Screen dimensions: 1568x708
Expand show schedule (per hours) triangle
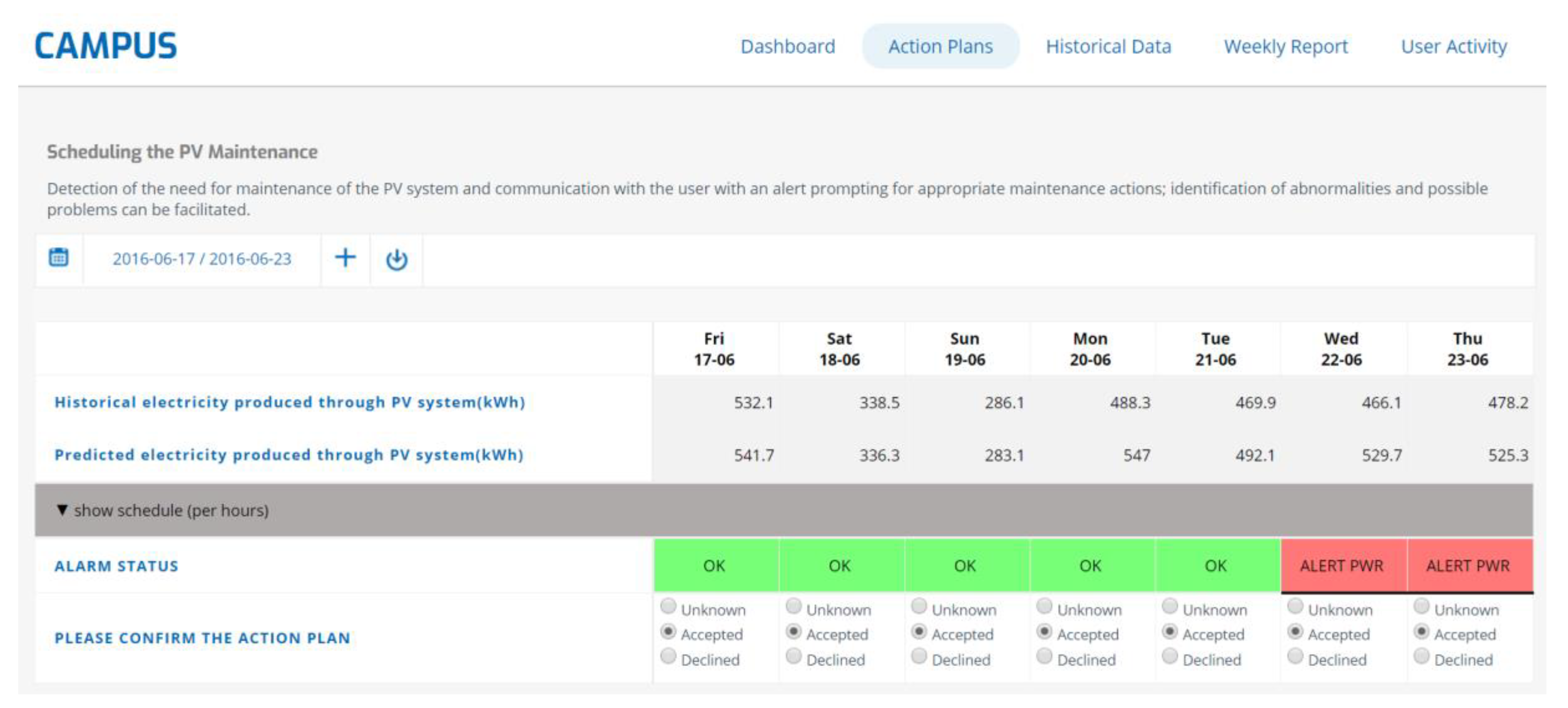(62, 510)
